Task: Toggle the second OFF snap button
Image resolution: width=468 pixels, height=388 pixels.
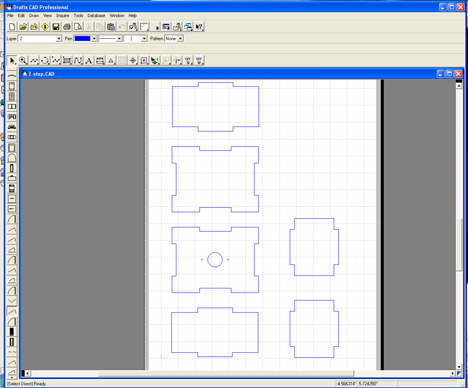Action: [199, 61]
